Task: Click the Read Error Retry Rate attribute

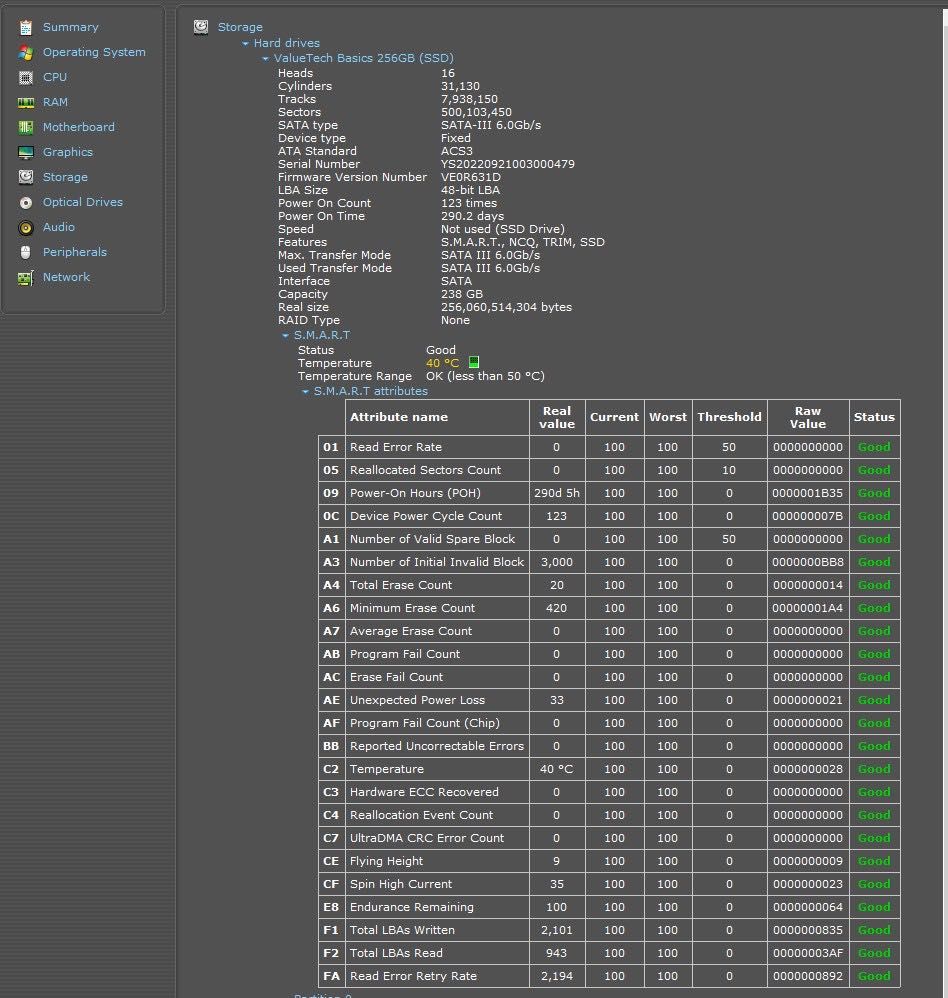Action: tap(413, 976)
